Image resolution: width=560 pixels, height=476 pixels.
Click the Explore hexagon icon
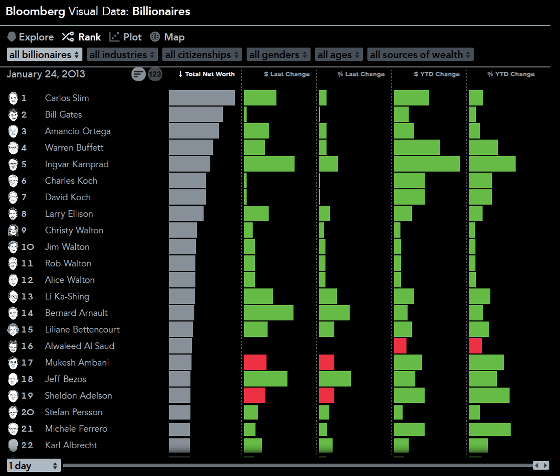(12, 37)
